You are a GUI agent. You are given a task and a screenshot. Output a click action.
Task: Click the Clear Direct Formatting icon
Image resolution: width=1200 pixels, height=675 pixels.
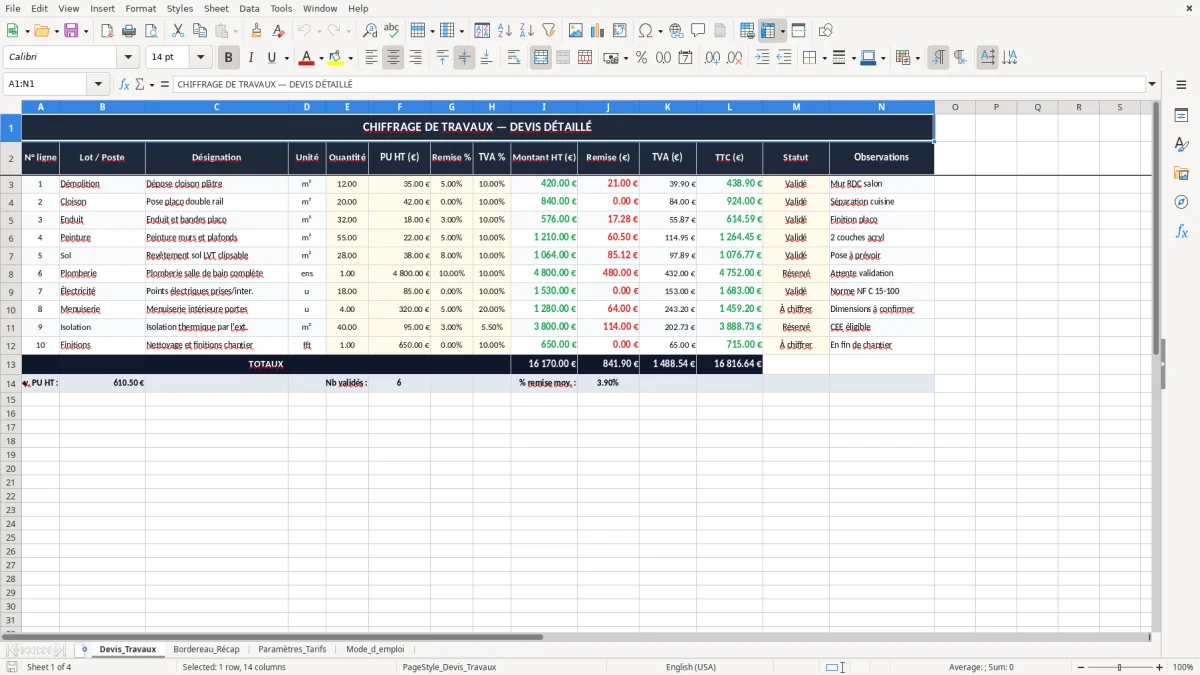[x=277, y=31]
